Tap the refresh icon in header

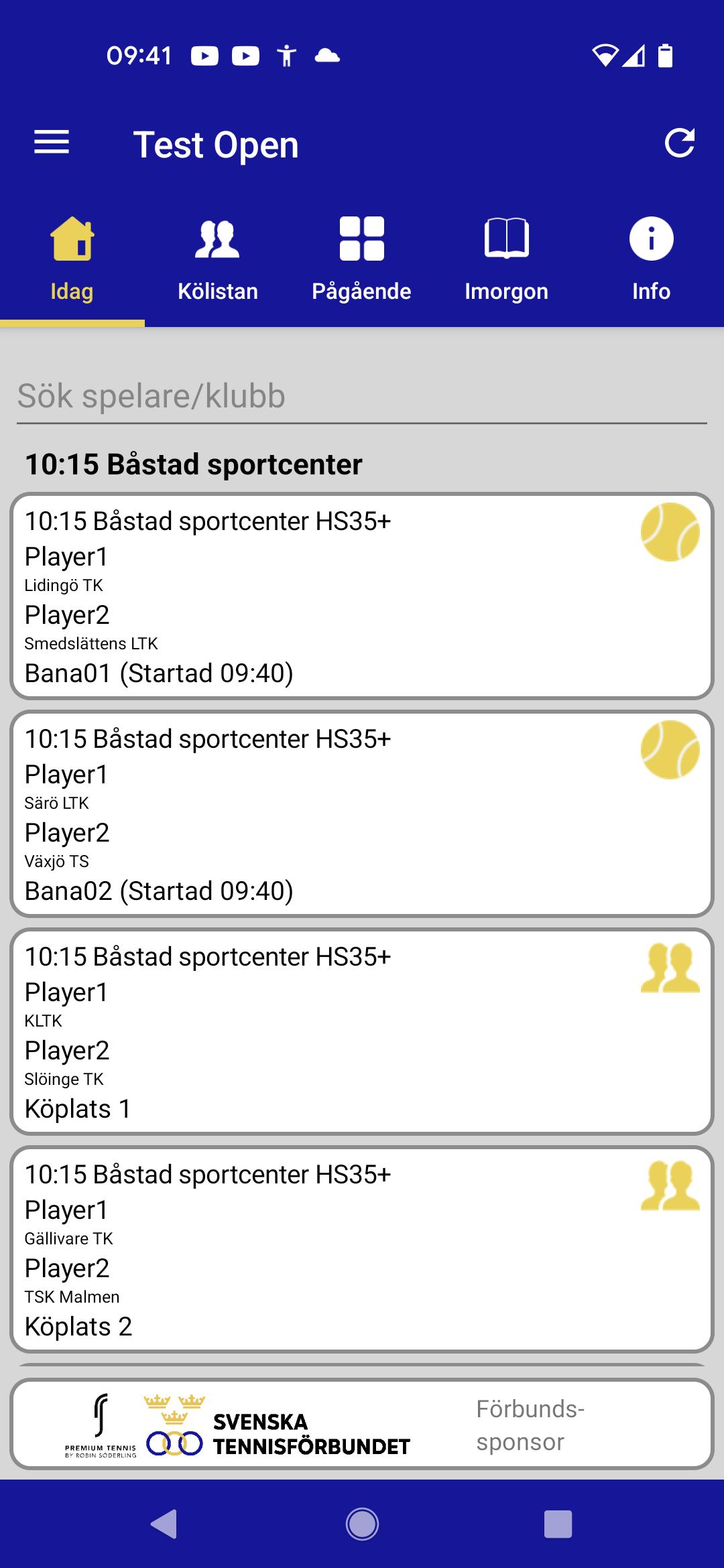point(679,143)
